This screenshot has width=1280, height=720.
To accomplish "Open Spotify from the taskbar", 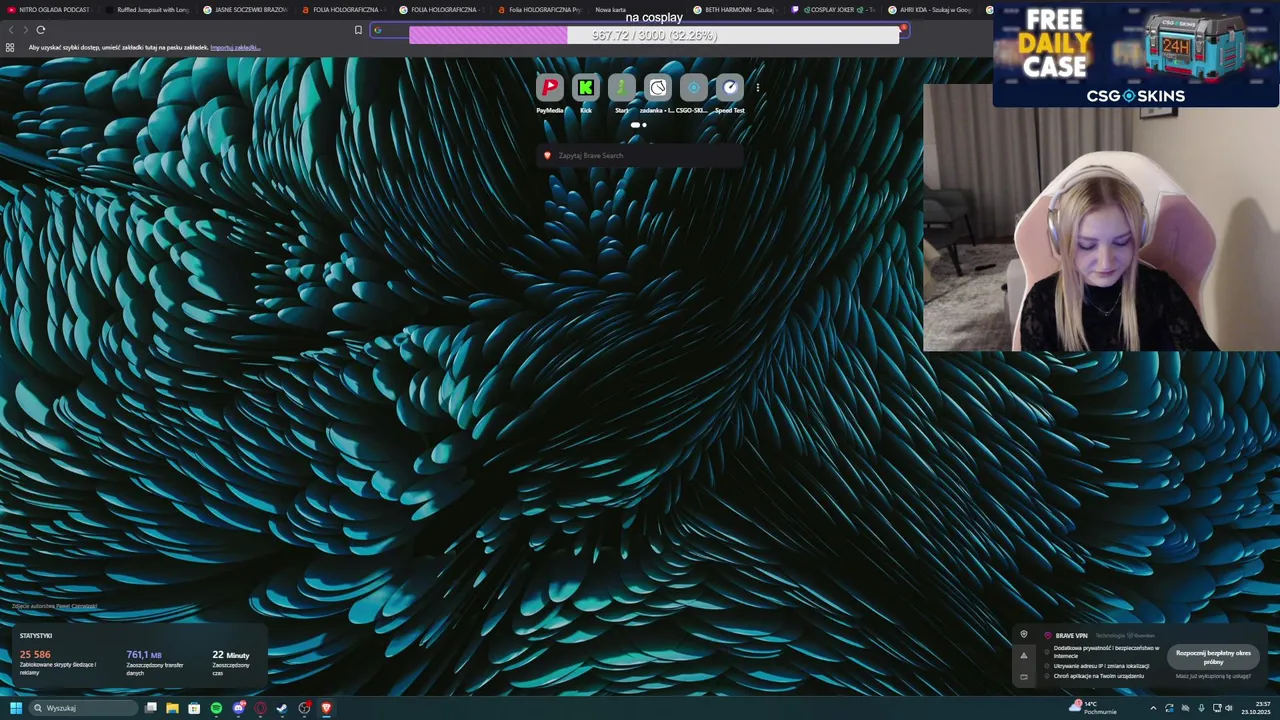I will click(216, 708).
